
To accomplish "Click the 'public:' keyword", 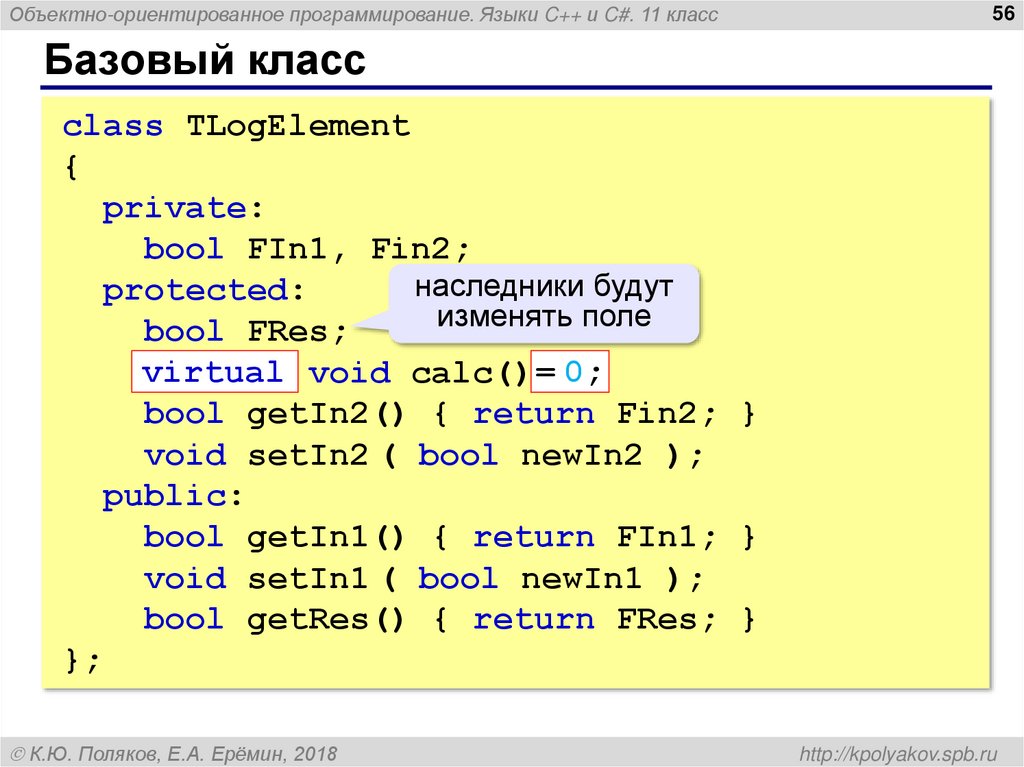I will click(x=172, y=497).
